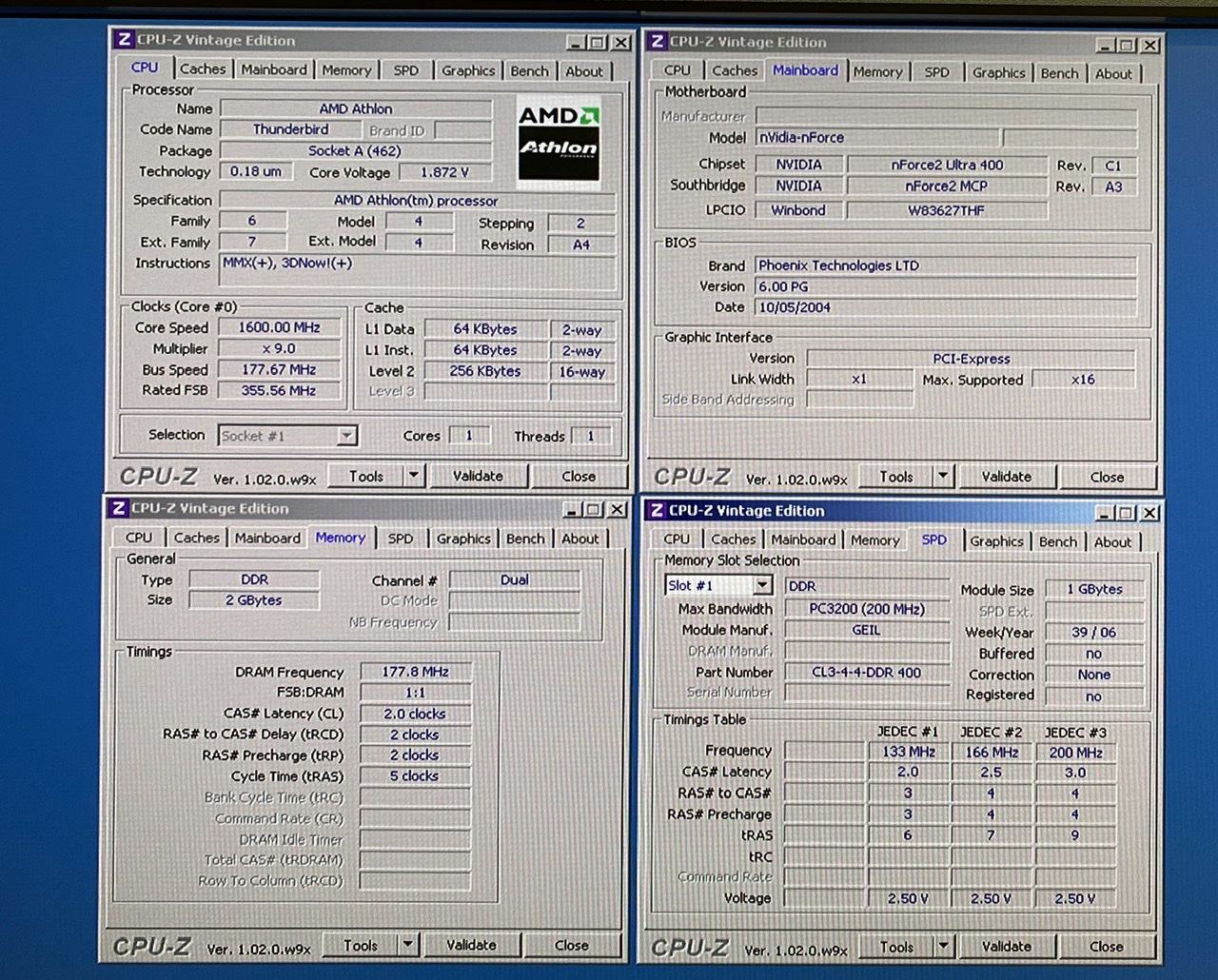Viewport: 1218px width, 980px height.
Task: Open the Caches tab in the SPD window
Action: tap(734, 539)
